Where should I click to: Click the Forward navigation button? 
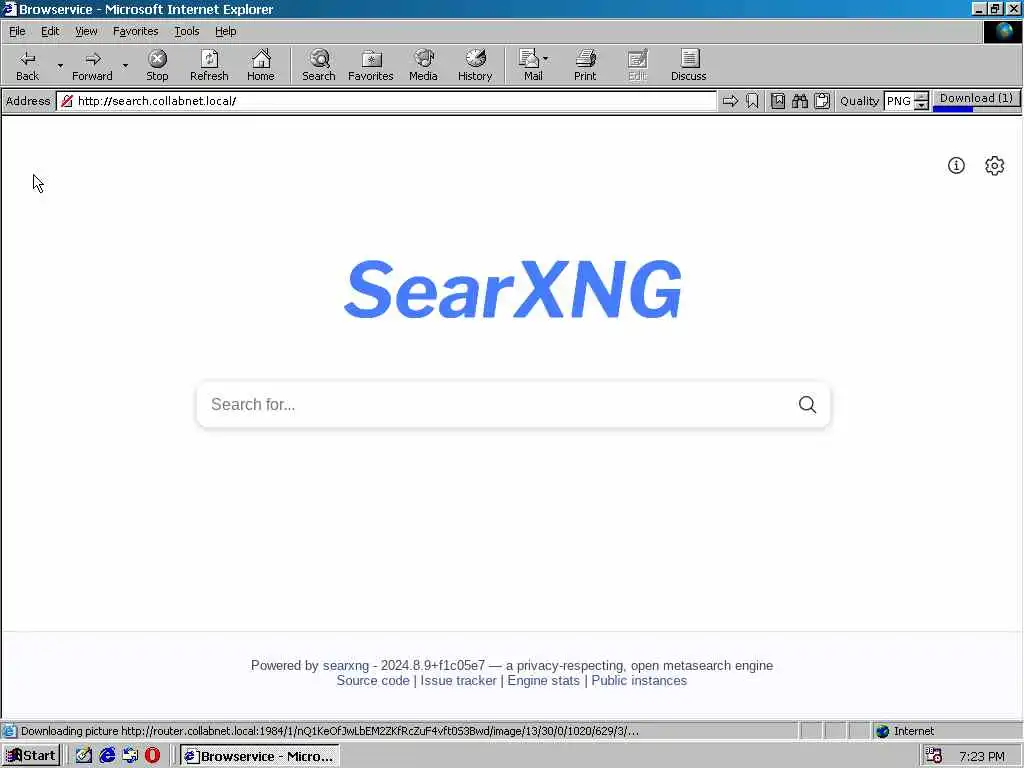[x=92, y=65]
